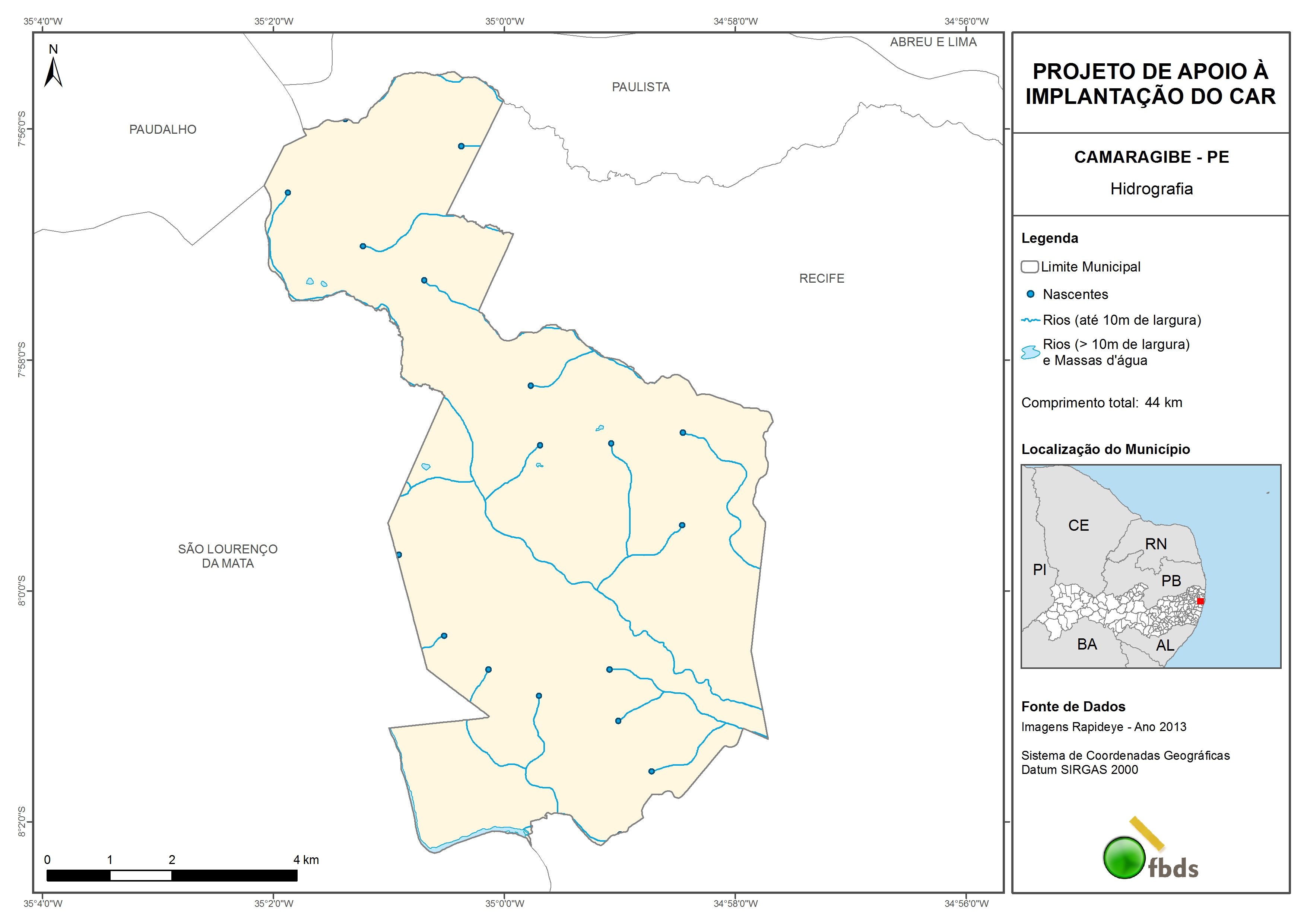Click the SÃO LOURENÇO DA MATA label

228,556
